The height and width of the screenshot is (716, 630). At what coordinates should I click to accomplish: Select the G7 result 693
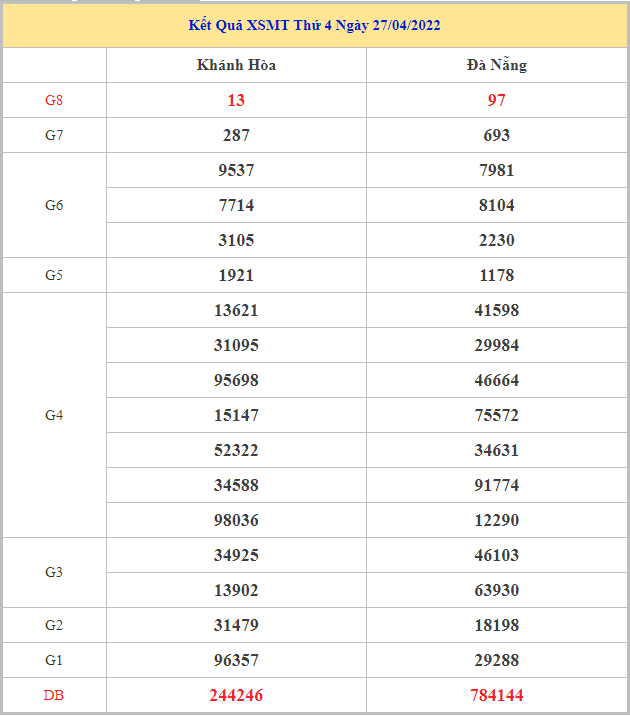point(496,135)
